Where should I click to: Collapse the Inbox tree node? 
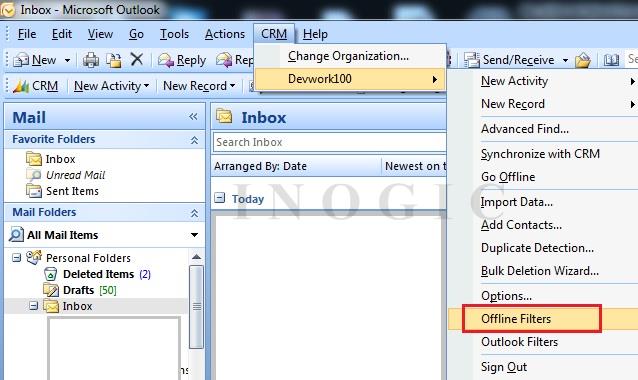(34, 306)
